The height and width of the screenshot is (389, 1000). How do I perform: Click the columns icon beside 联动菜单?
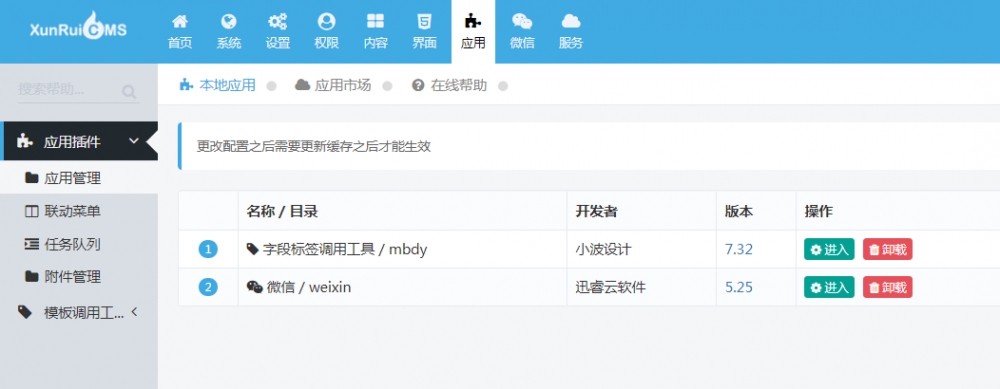click(x=31, y=211)
